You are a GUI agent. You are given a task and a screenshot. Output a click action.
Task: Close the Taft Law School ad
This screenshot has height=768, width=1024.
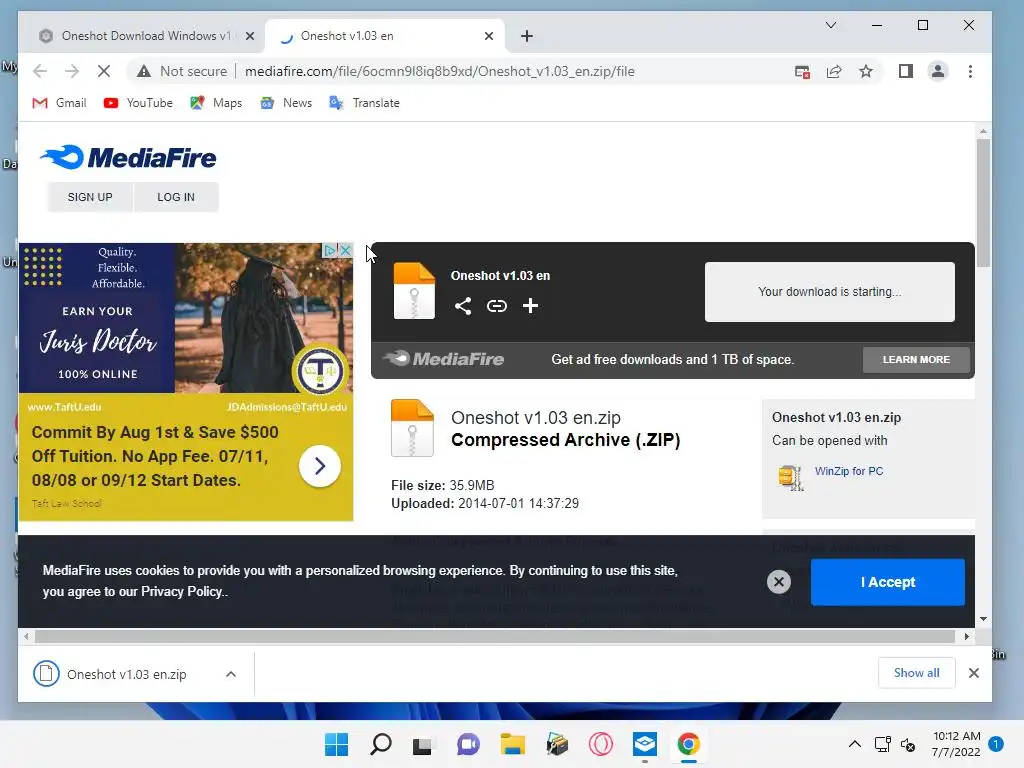click(x=346, y=250)
